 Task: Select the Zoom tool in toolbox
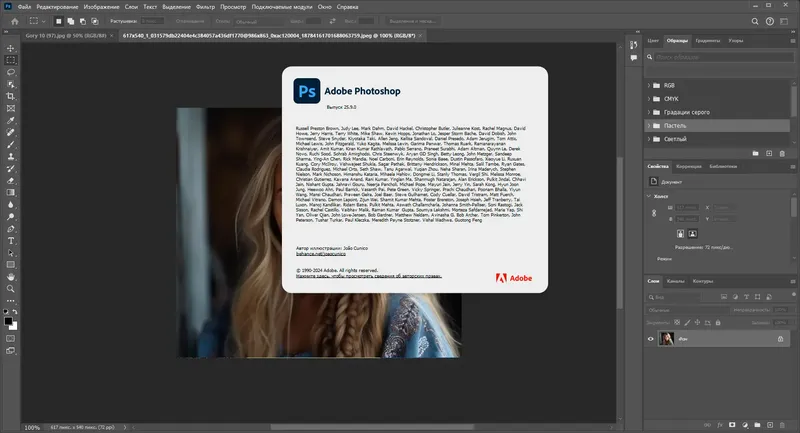[x=11, y=289]
